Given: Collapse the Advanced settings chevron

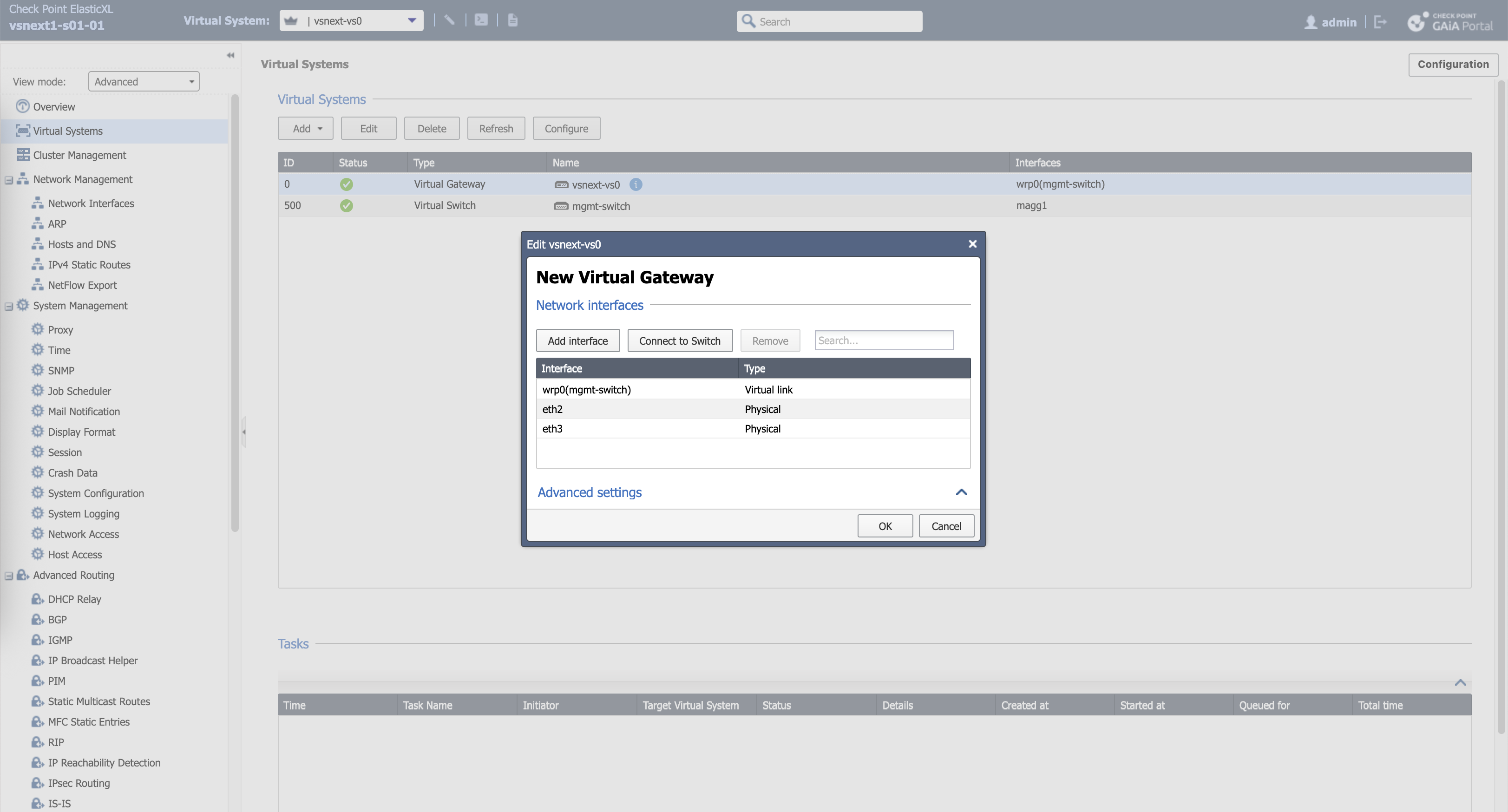Looking at the screenshot, I should coord(961,492).
